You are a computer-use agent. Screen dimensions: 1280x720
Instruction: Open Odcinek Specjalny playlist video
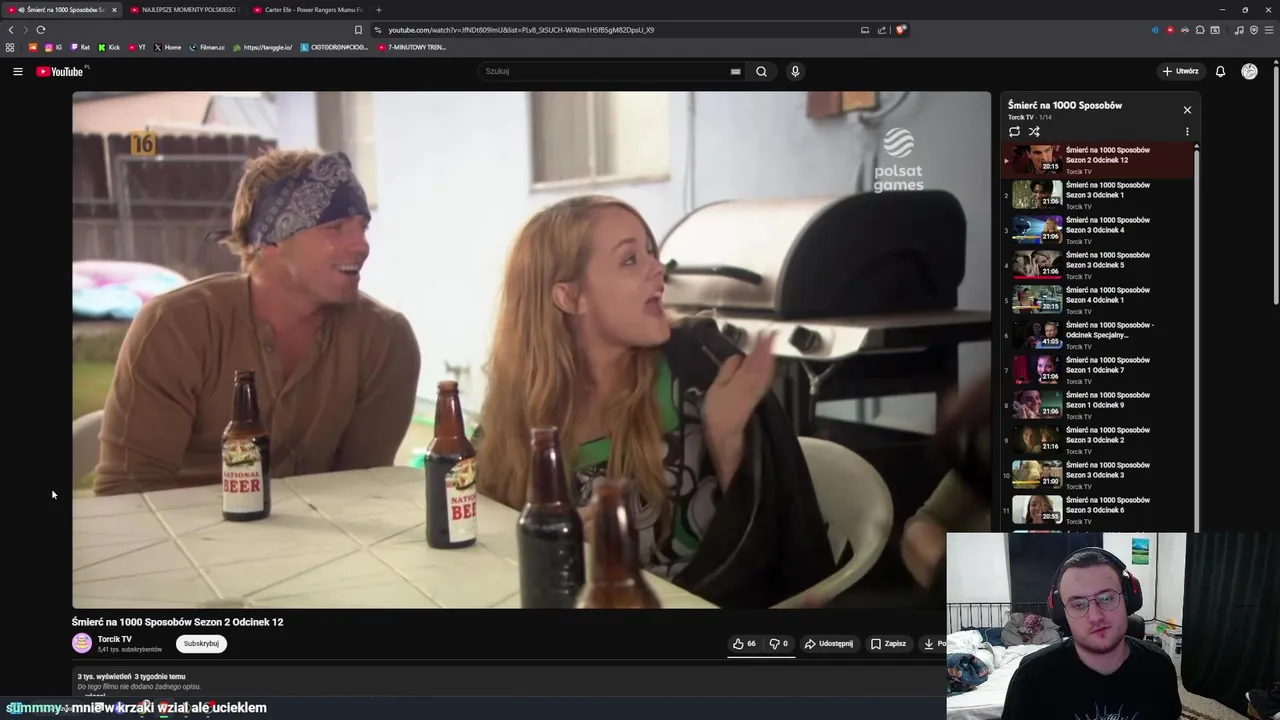click(x=1097, y=334)
